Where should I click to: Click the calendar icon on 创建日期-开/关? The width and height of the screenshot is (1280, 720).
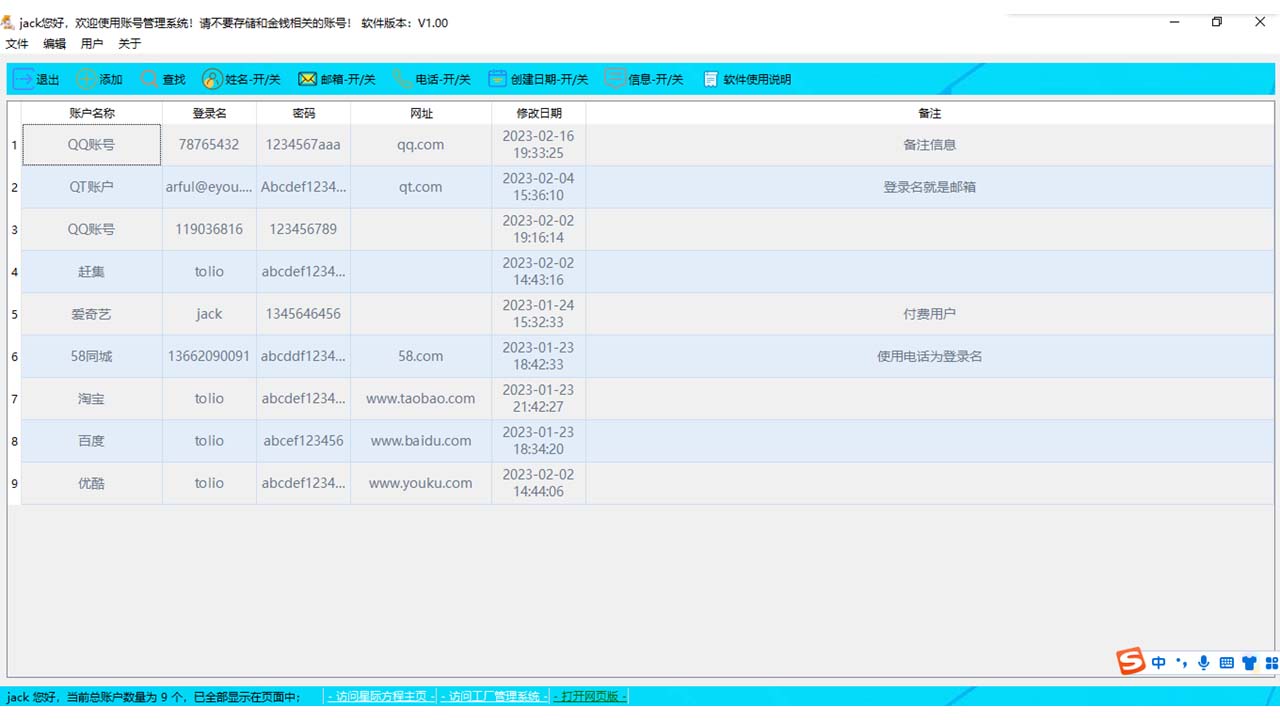pyautogui.click(x=497, y=79)
